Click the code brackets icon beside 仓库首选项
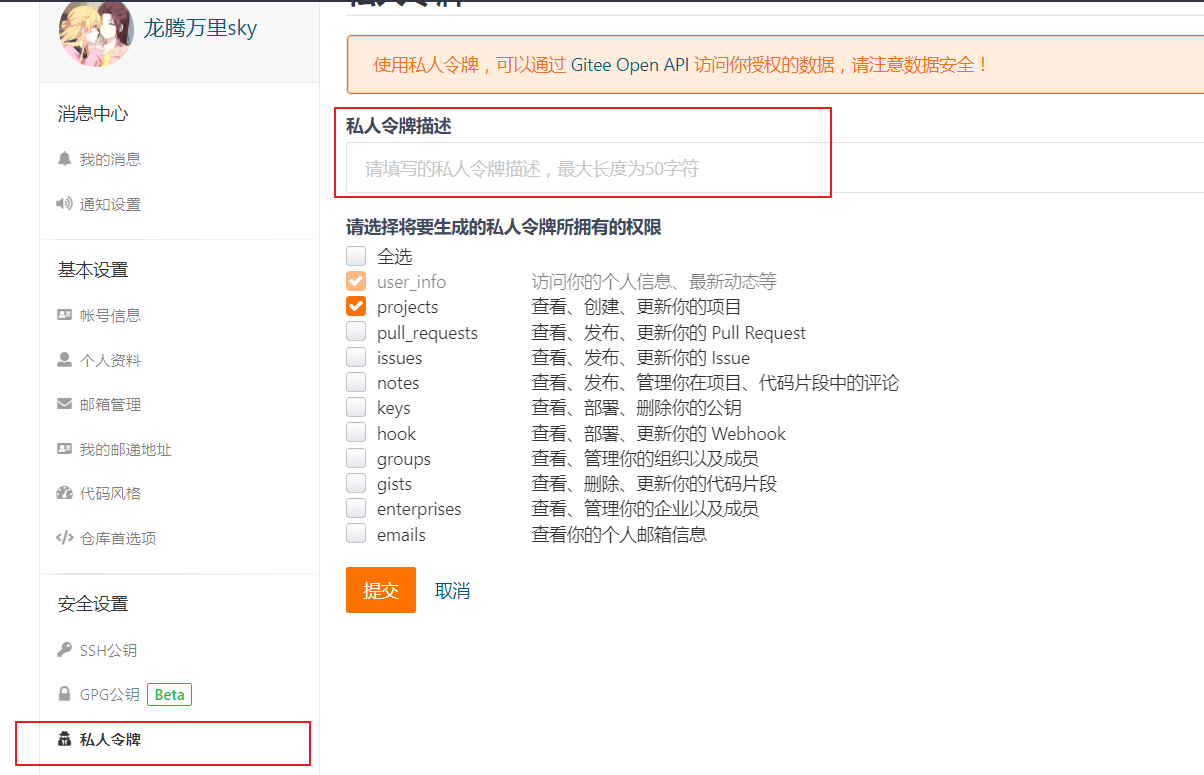The height and width of the screenshot is (775, 1204). click(x=65, y=538)
